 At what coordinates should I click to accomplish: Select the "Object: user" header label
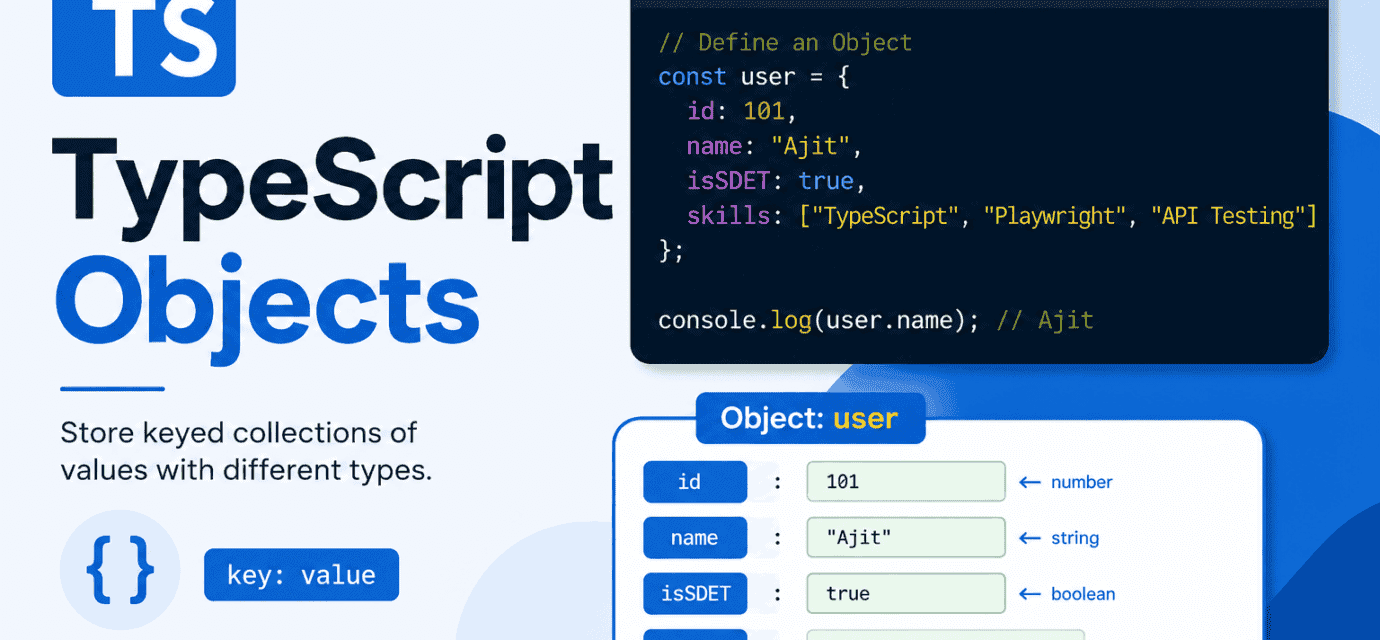click(810, 418)
